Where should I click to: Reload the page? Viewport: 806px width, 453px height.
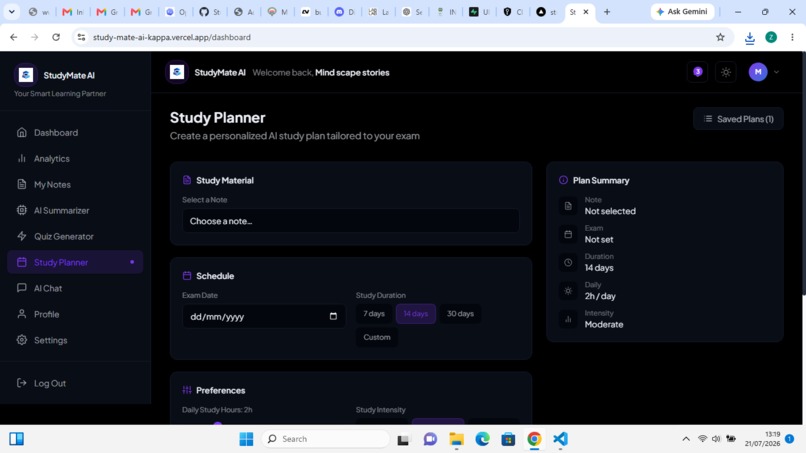56,37
